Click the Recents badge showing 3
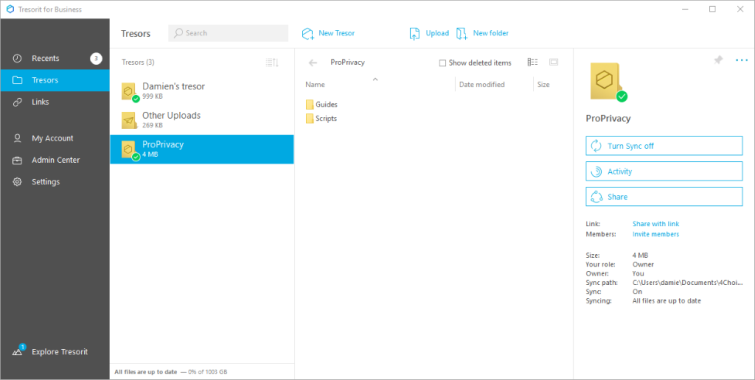755x380 pixels. tap(96, 59)
